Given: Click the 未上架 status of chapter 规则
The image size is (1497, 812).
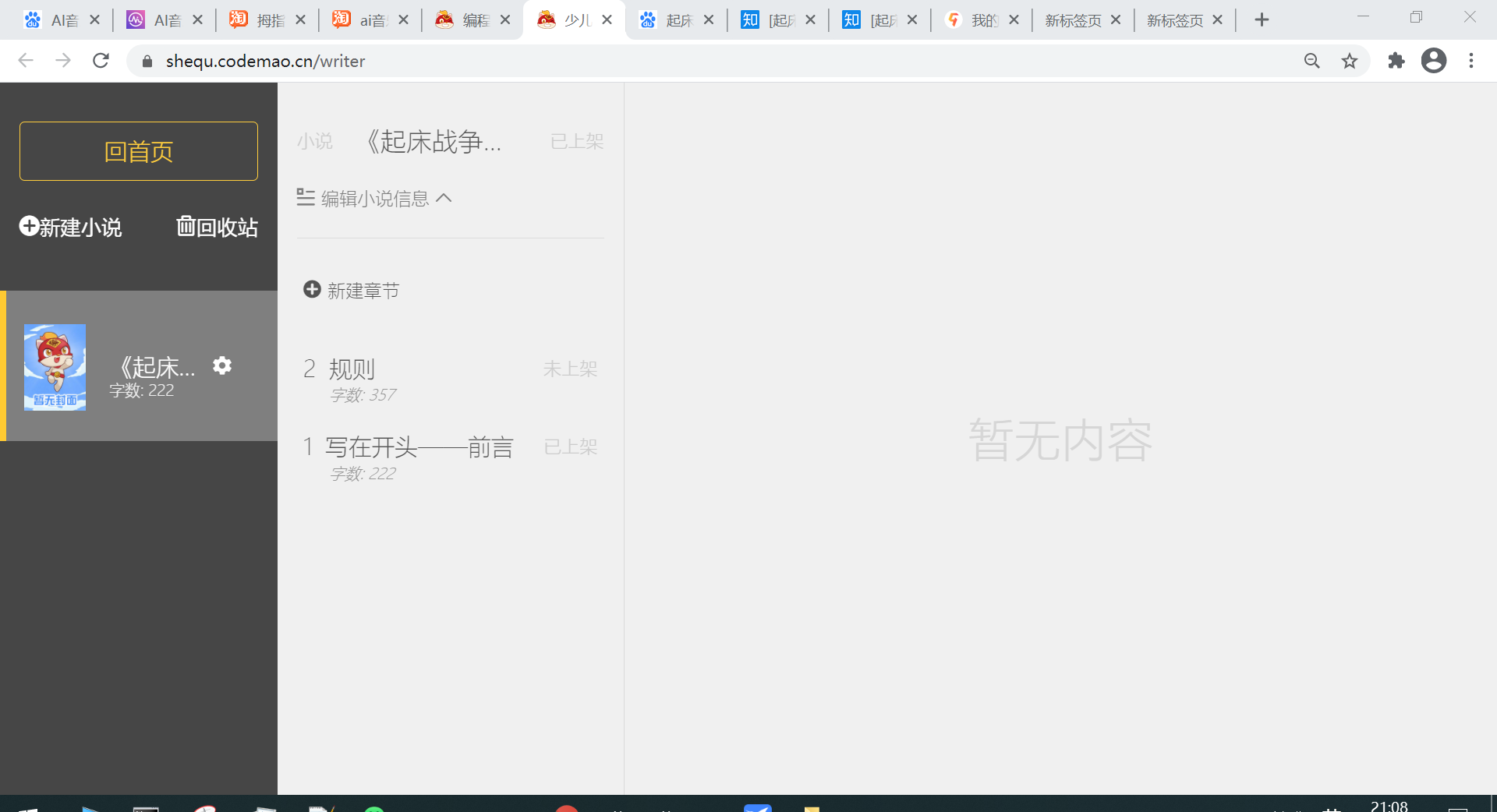Looking at the screenshot, I should point(570,369).
